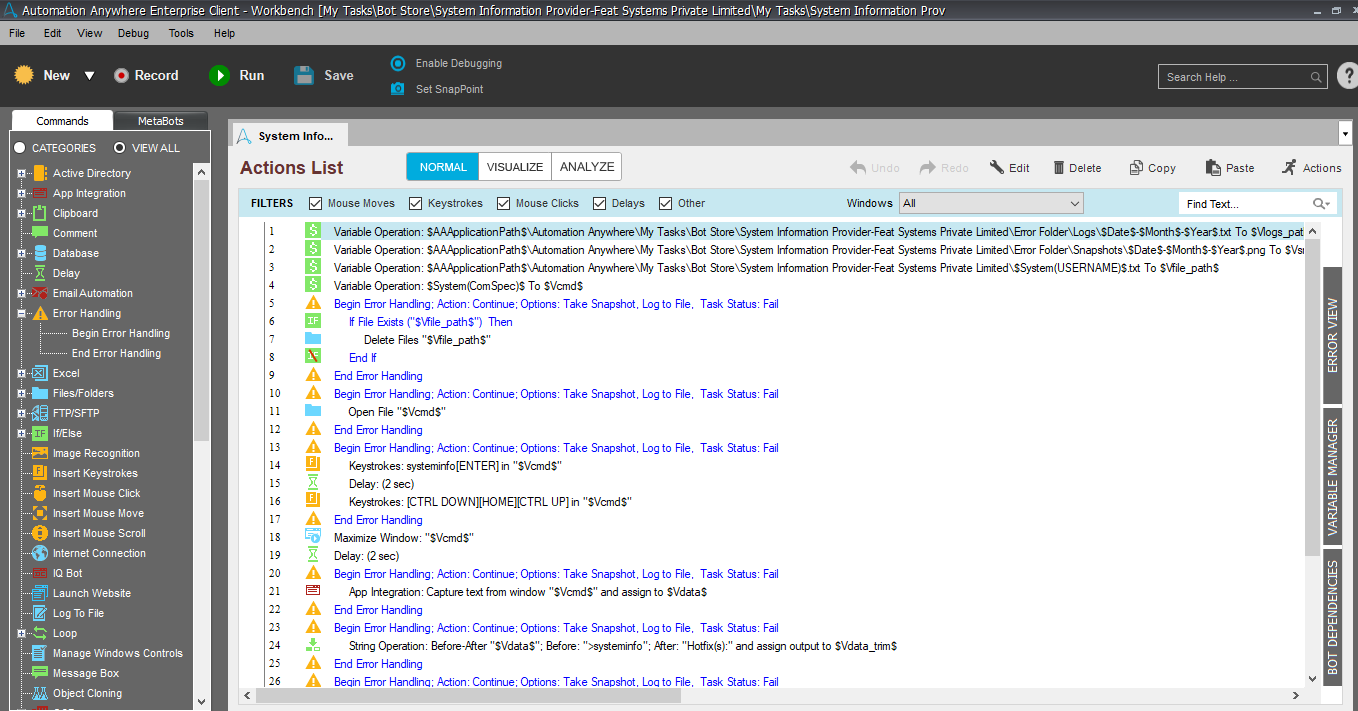Uncheck the Mouse Moves filter checkbox
Viewport: 1358px width, 711px height.
coord(316,204)
